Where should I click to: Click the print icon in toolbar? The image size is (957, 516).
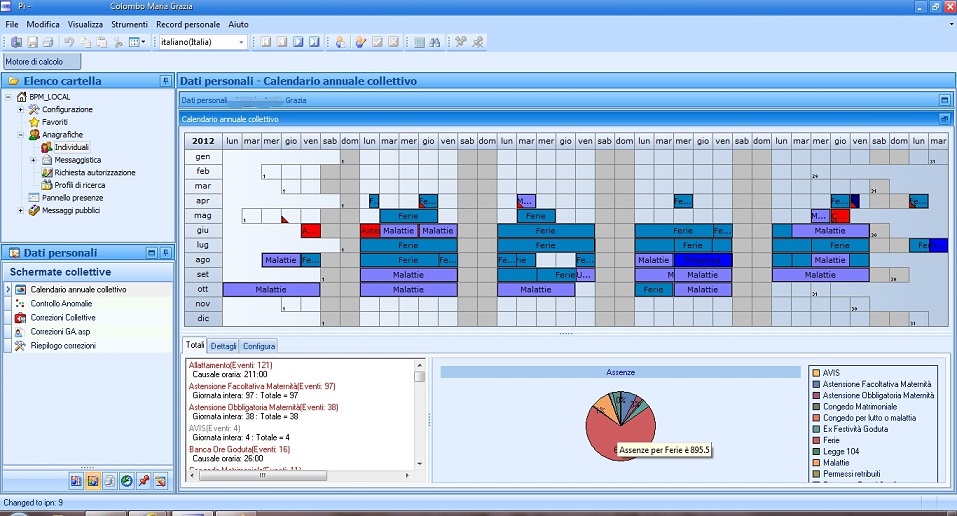(49, 42)
